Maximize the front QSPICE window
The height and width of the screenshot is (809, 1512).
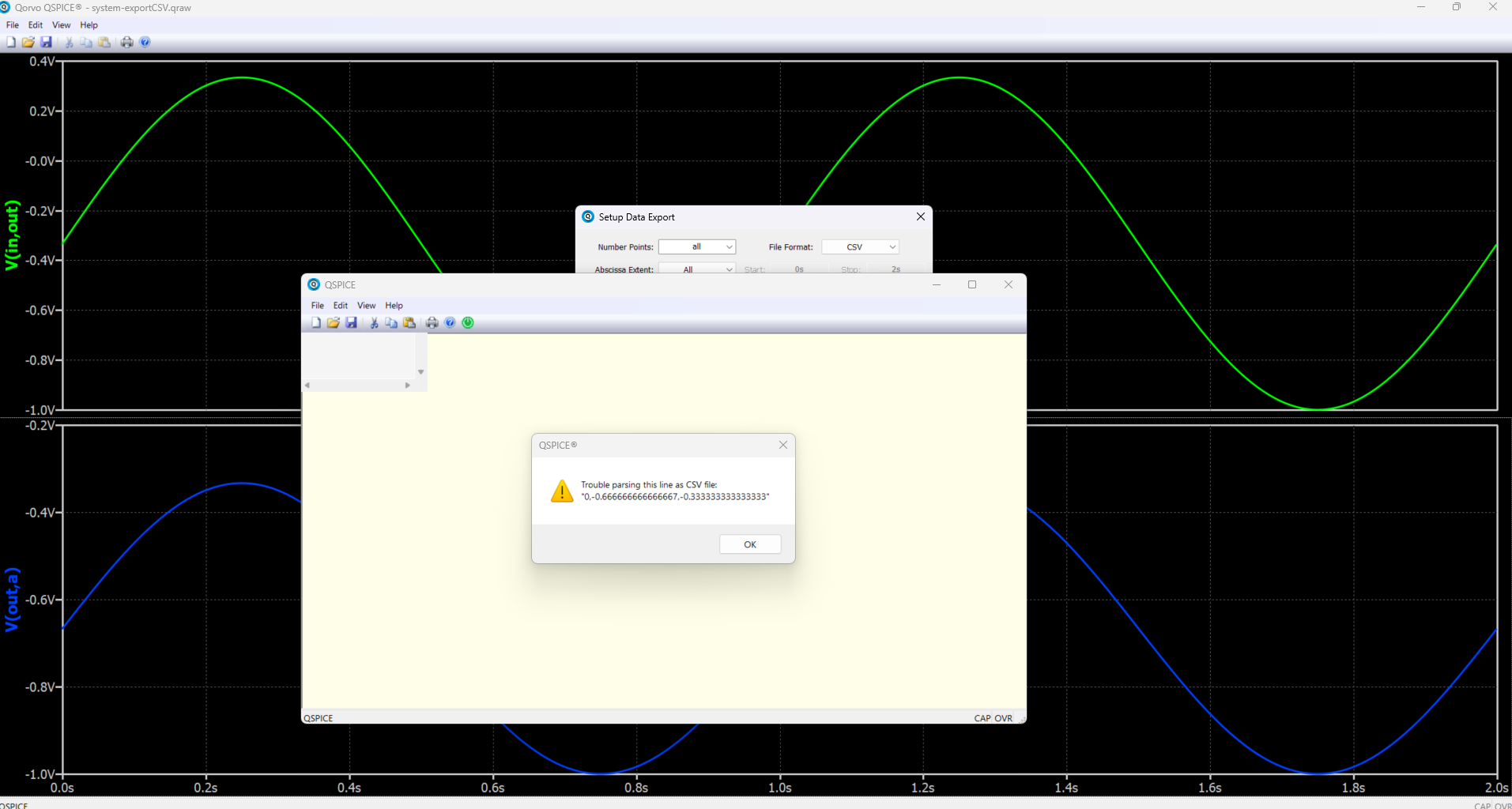click(972, 284)
